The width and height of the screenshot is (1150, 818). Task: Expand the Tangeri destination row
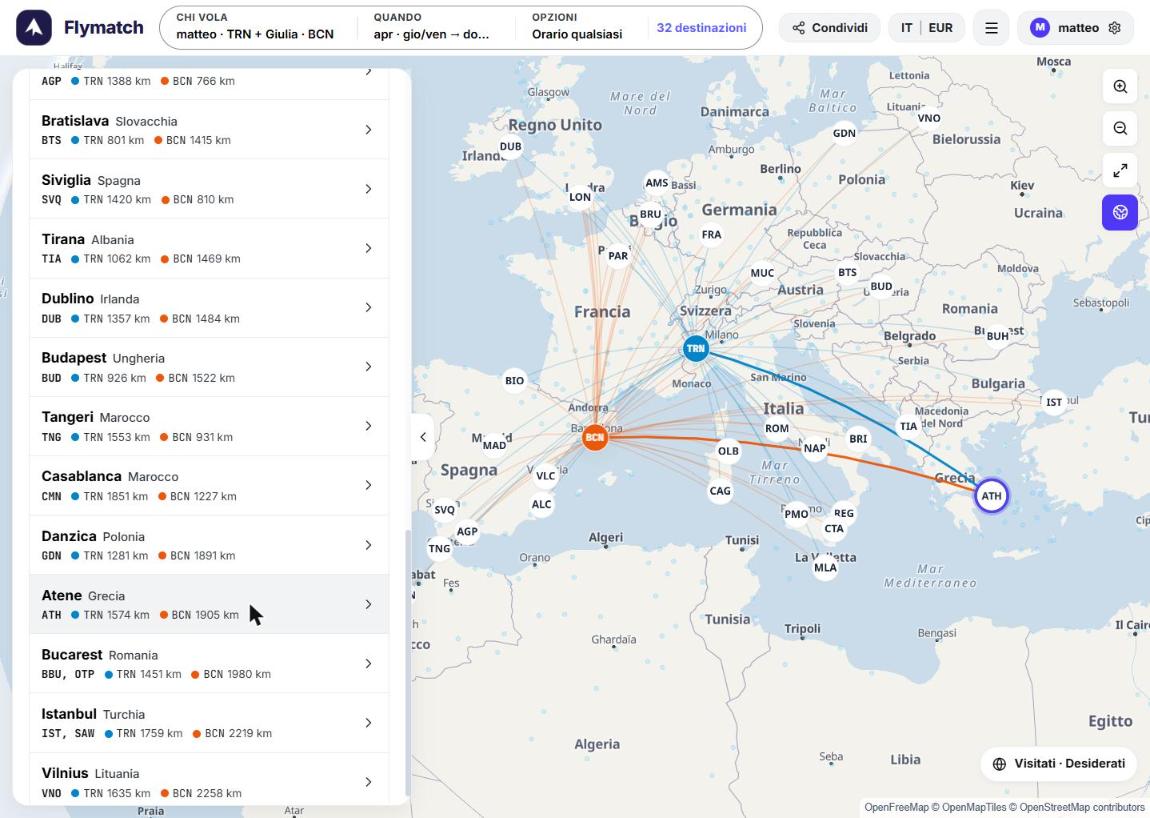pyautogui.click(x=209, y=427)
